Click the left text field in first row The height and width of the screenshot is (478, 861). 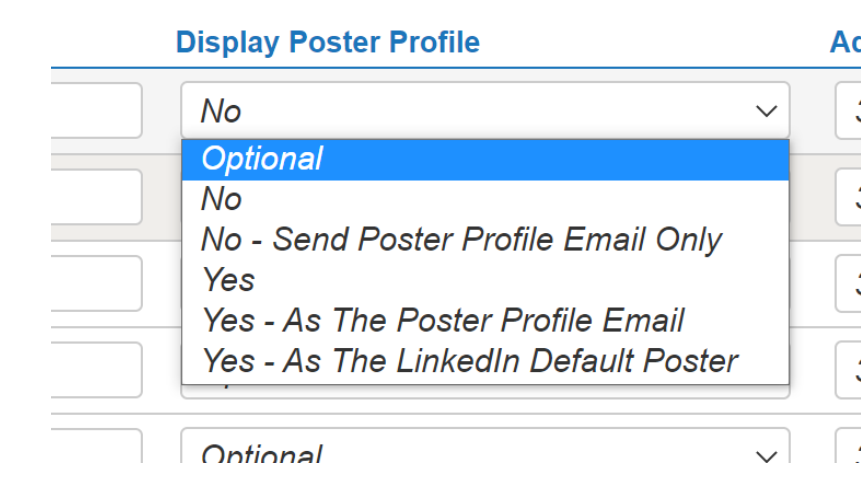tap(96, 111)
